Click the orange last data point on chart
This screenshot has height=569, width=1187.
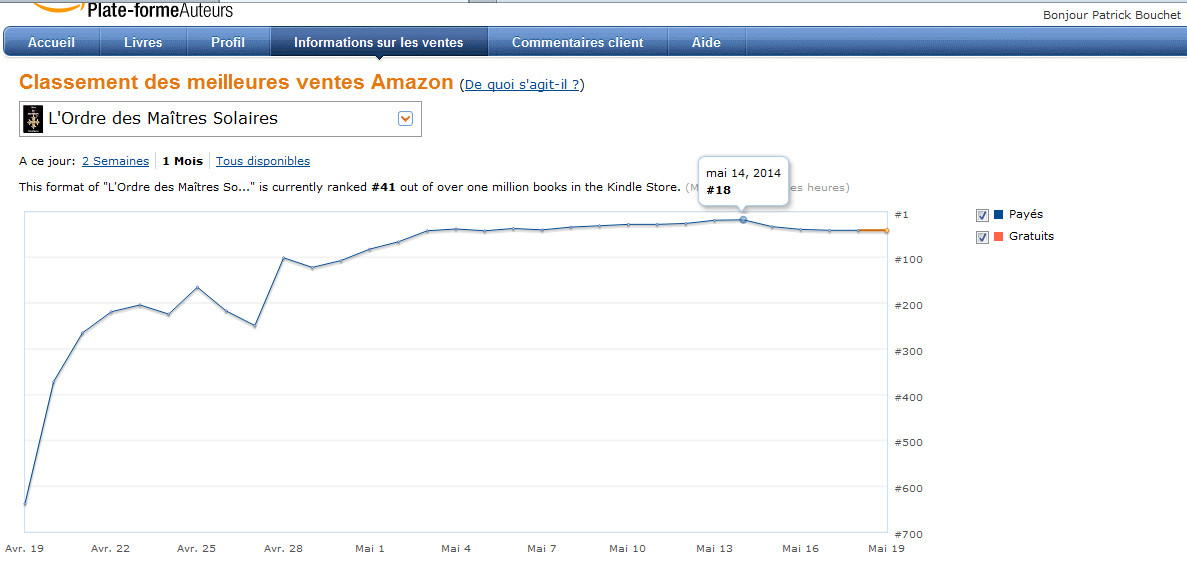coord(886,231)
